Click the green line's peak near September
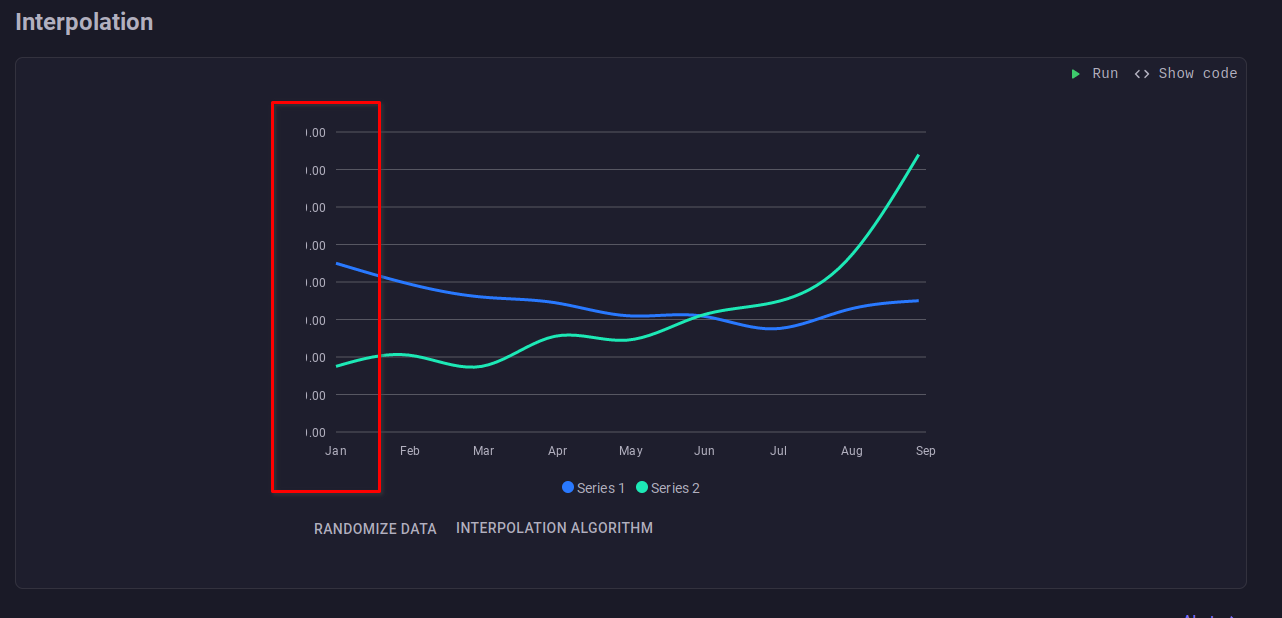This screenshot has height=618, width=1282. pyautogui.click(x=917, y=158)
